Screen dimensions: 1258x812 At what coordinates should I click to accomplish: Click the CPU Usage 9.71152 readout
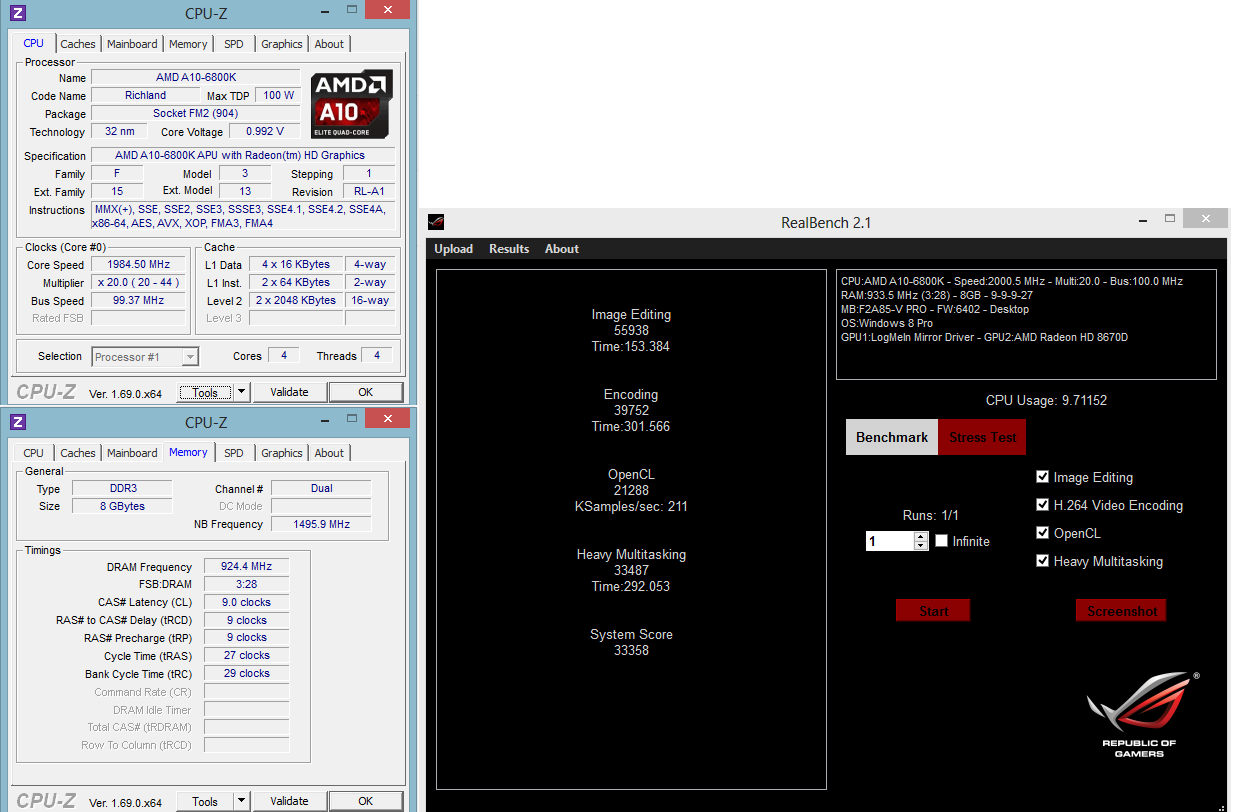[1046, 400]
